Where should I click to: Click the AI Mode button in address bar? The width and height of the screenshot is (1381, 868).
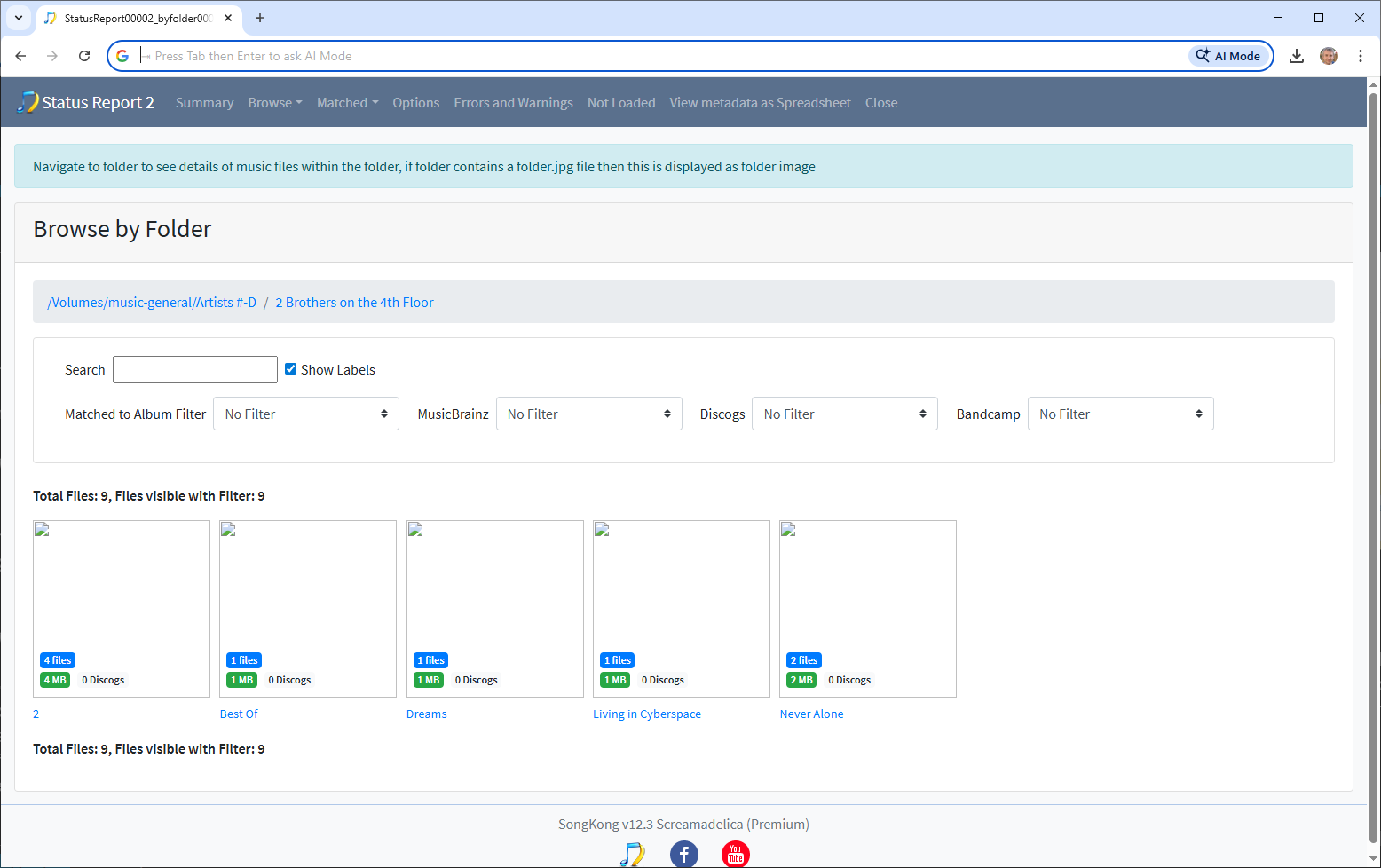(x=1228, y=56)
